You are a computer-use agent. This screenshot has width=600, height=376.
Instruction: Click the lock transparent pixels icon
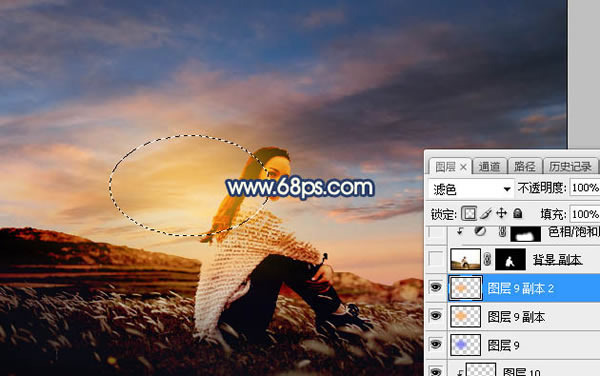tap(469, 213)
